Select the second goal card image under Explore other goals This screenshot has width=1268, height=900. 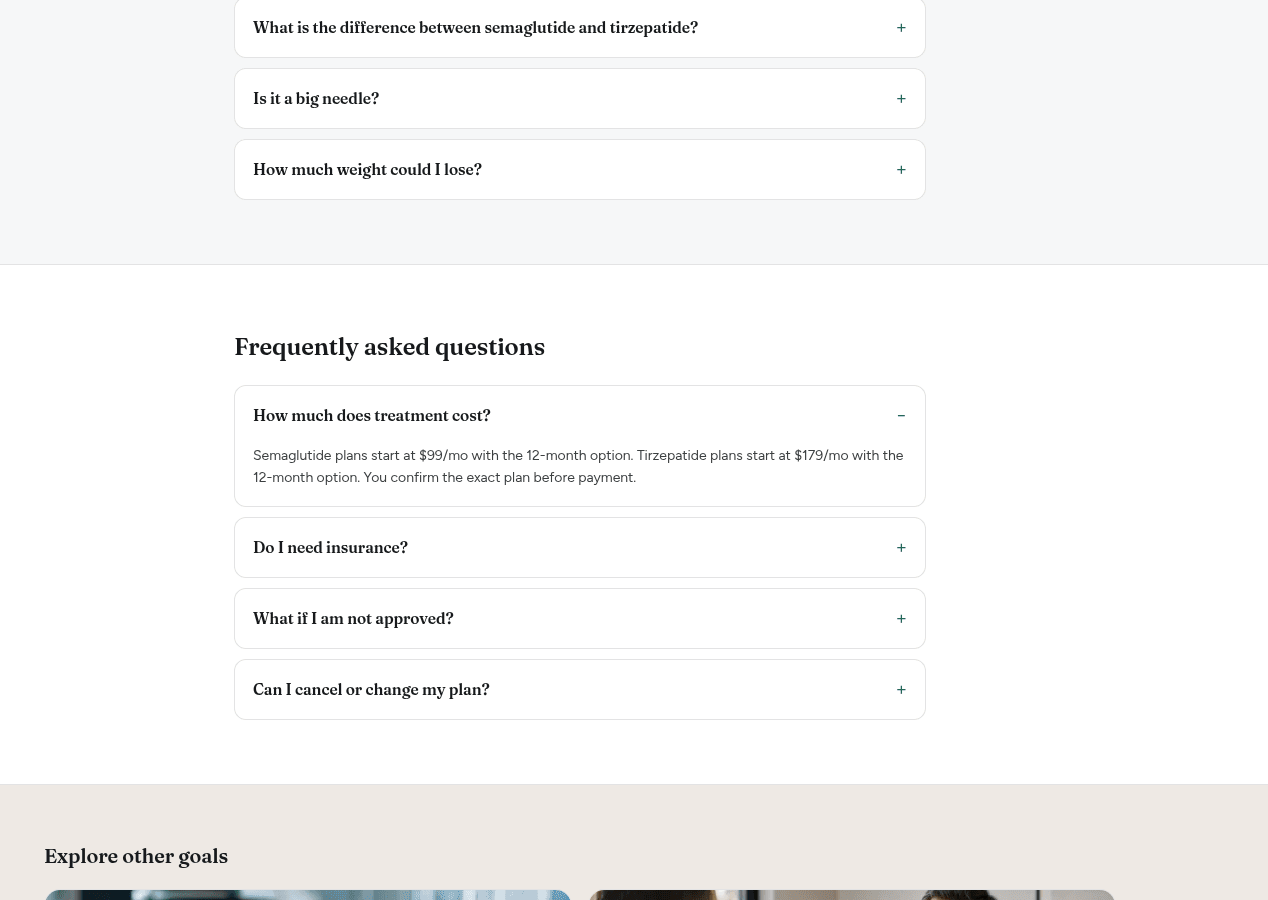tap(852, 895)
